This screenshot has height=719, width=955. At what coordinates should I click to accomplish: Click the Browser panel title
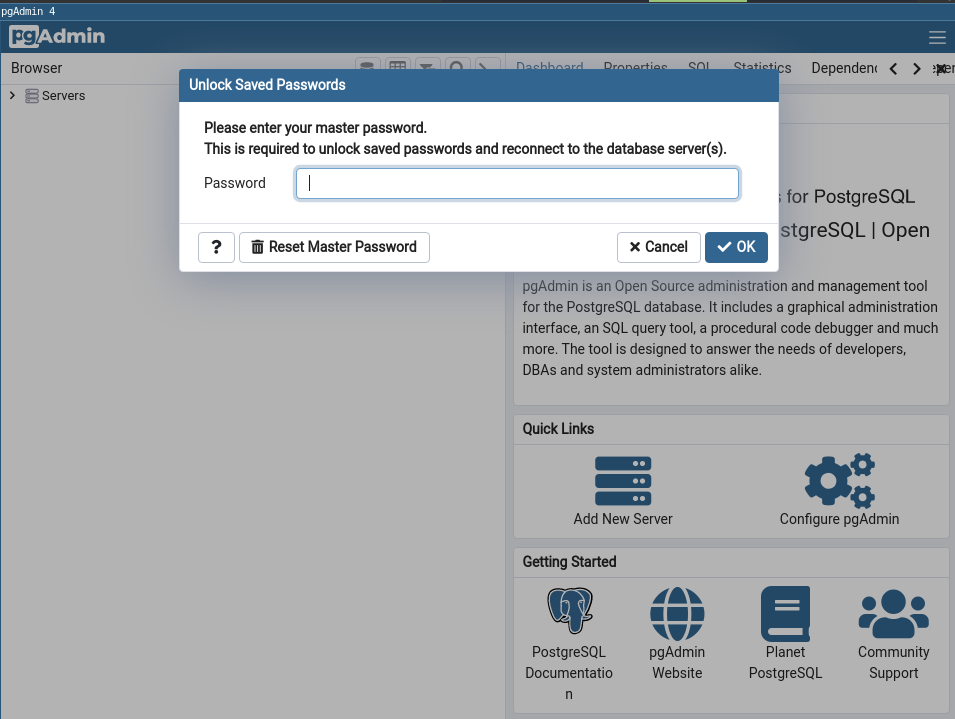(x=37, y=68)
